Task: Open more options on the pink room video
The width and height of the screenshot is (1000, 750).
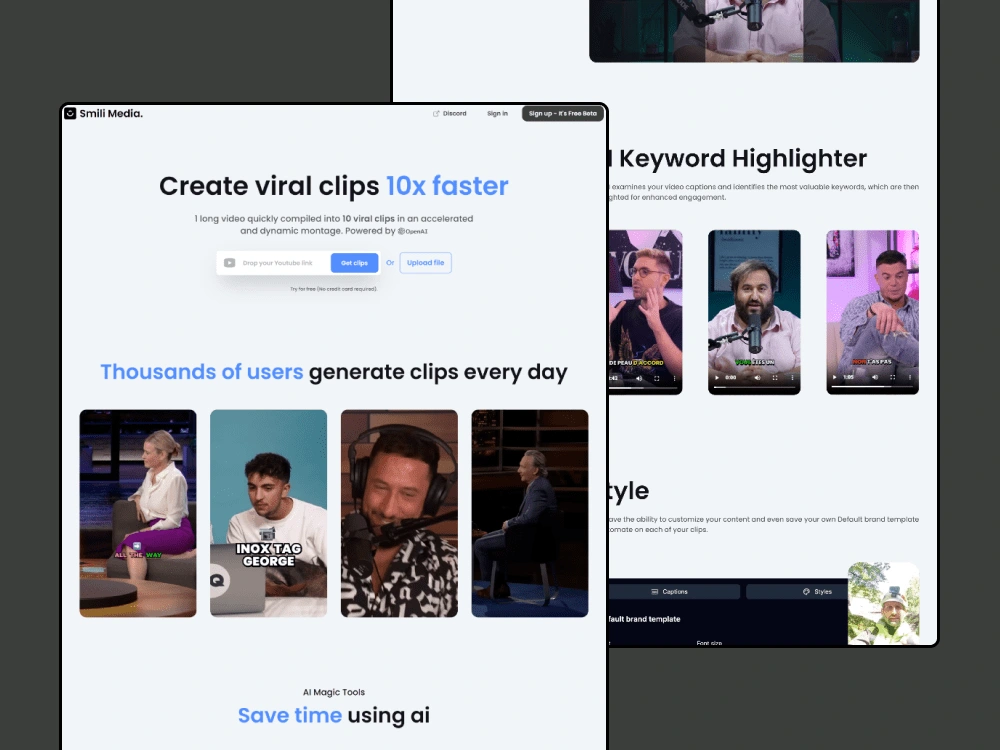Action: [x=909, y=377]
